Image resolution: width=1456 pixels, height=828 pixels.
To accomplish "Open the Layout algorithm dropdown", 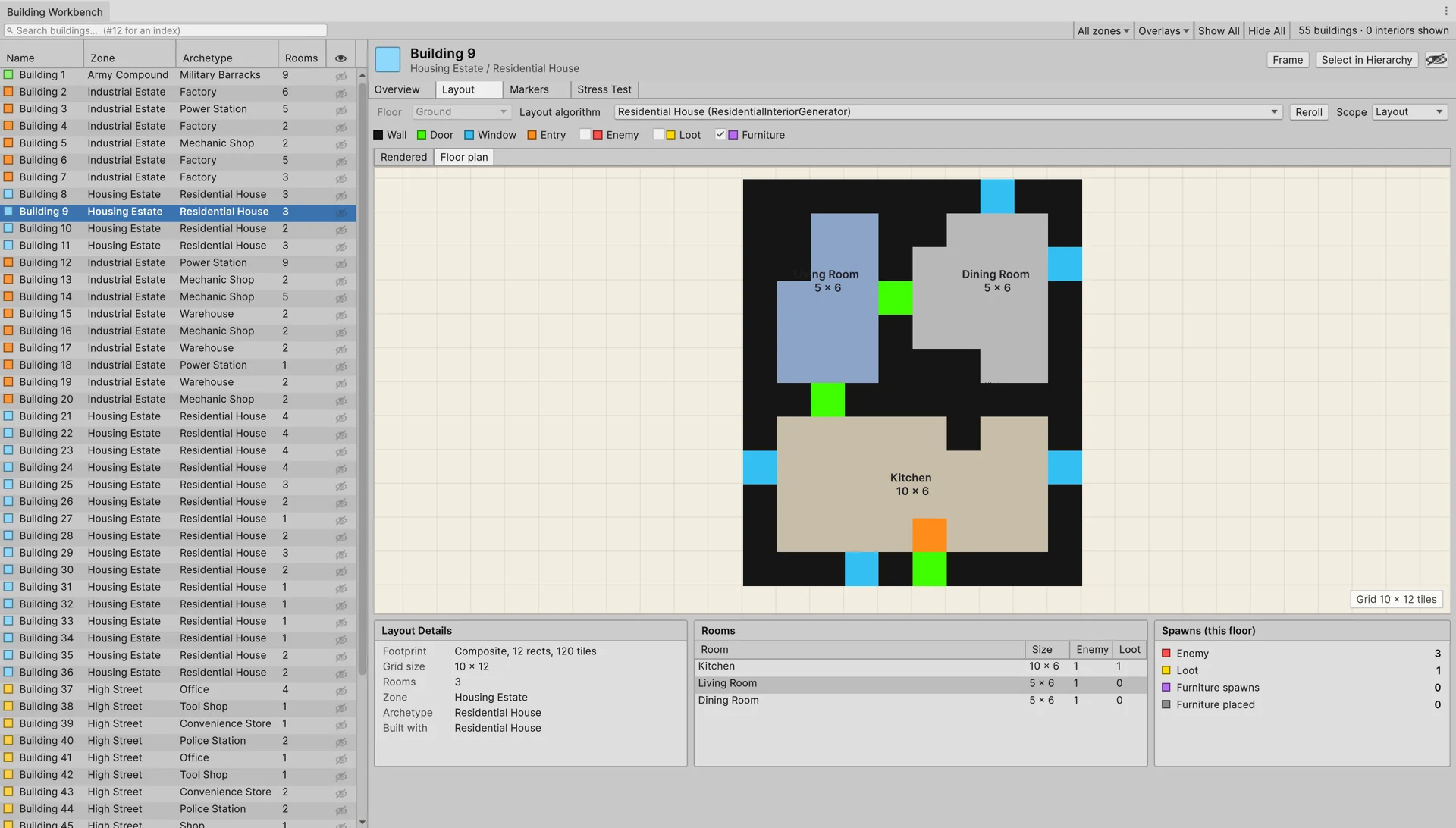I will click(947, 111).
